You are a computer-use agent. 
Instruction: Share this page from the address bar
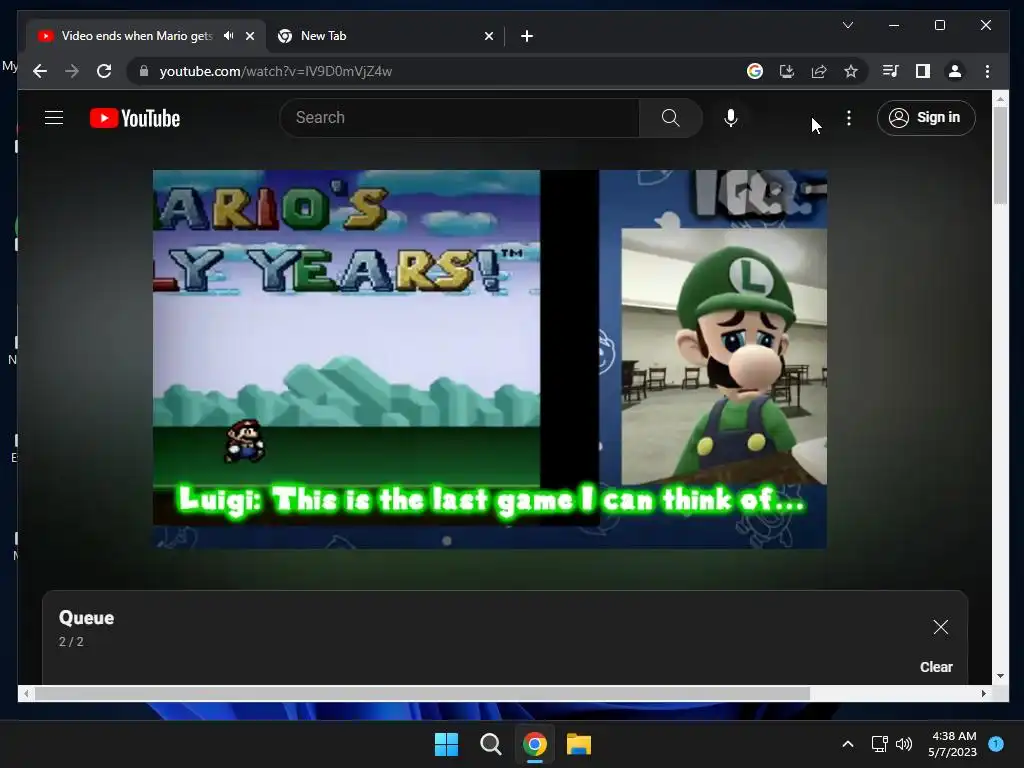click(x=819, y=71)
